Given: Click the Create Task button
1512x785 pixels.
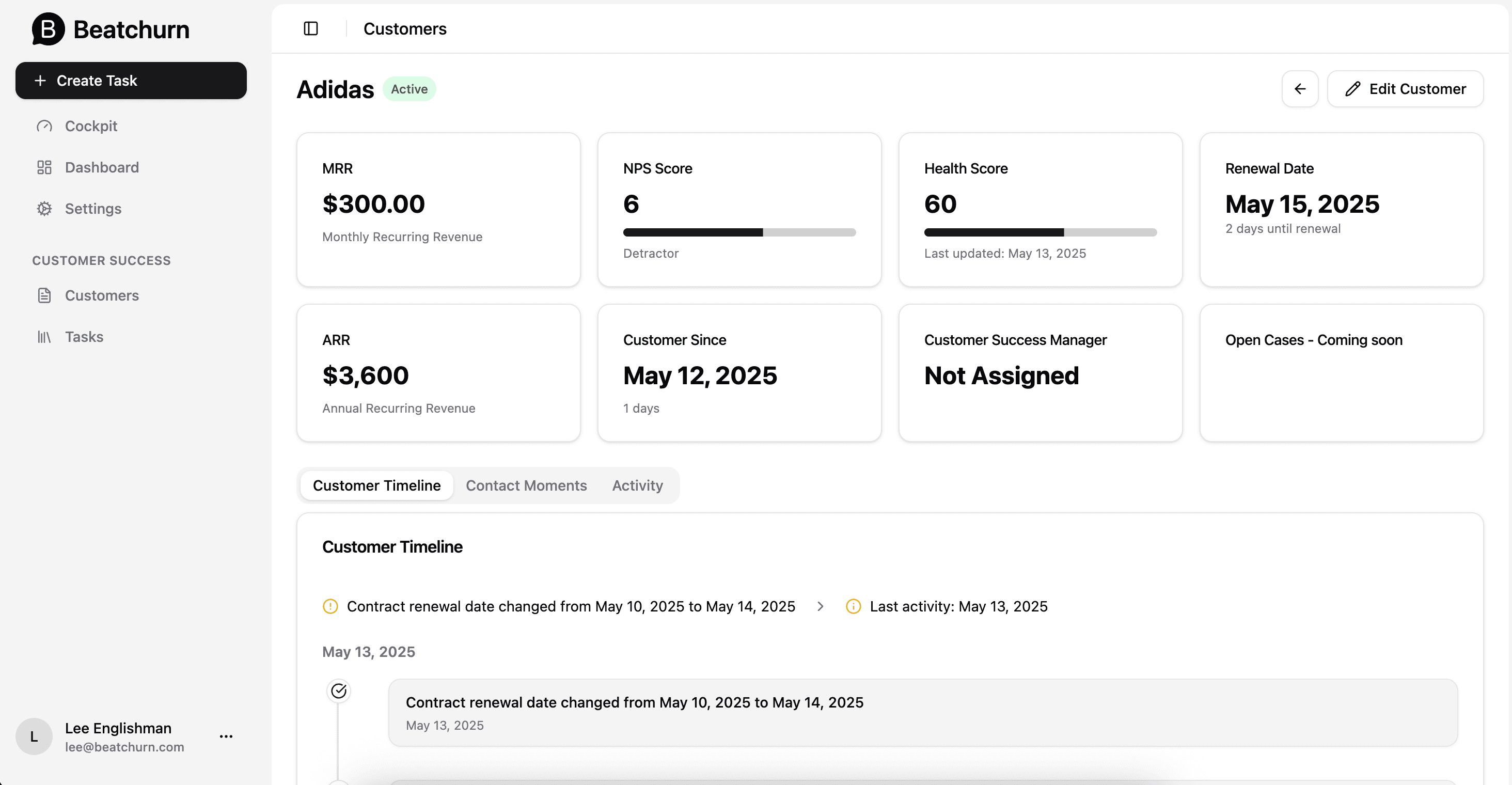Looking at the screenshot, I should pyautogui.click(x=131, y=81).
